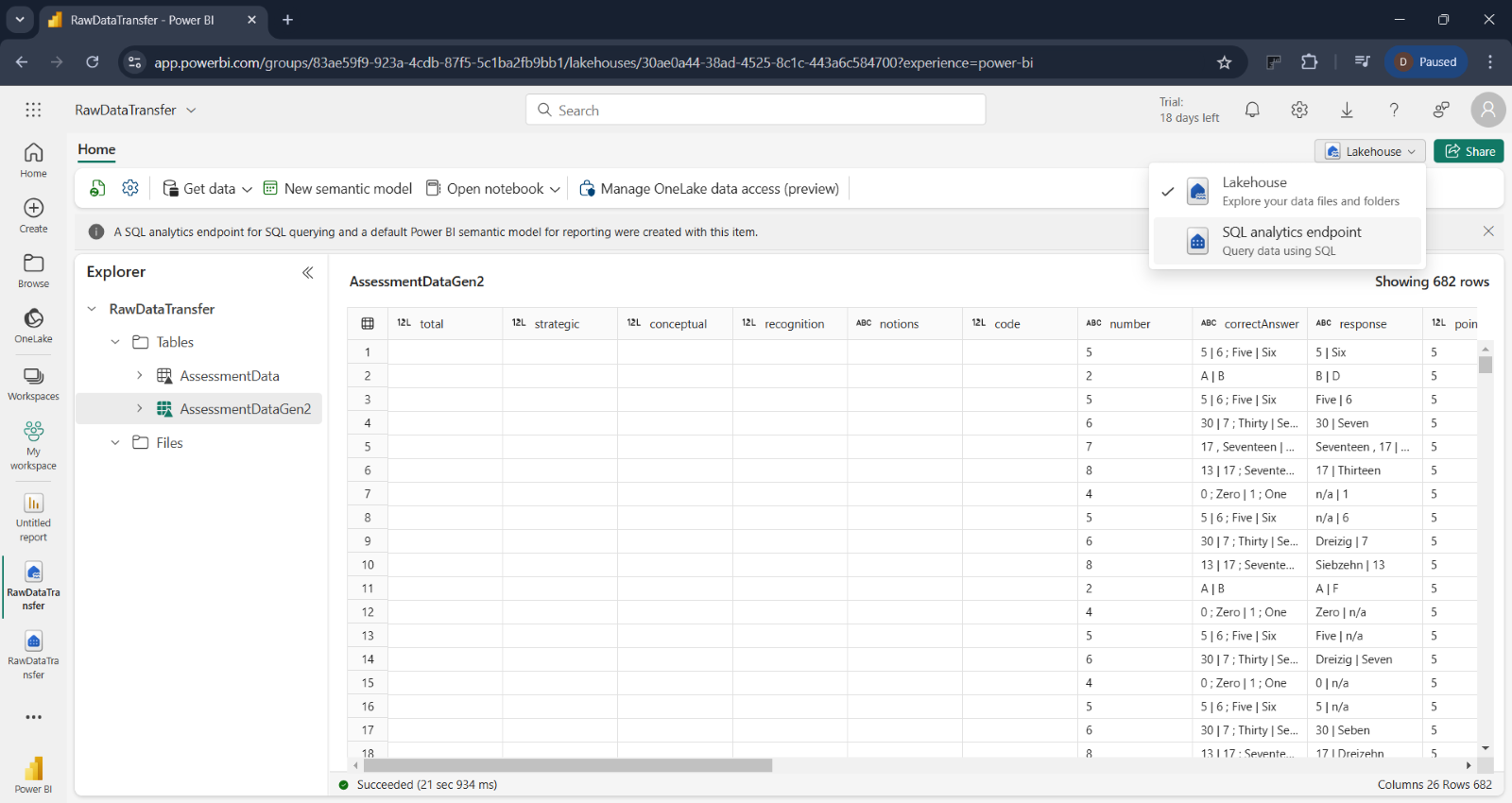Click the refresh lakehouse toolbar icon
The image size is (1512, 803).
point(97,188)
